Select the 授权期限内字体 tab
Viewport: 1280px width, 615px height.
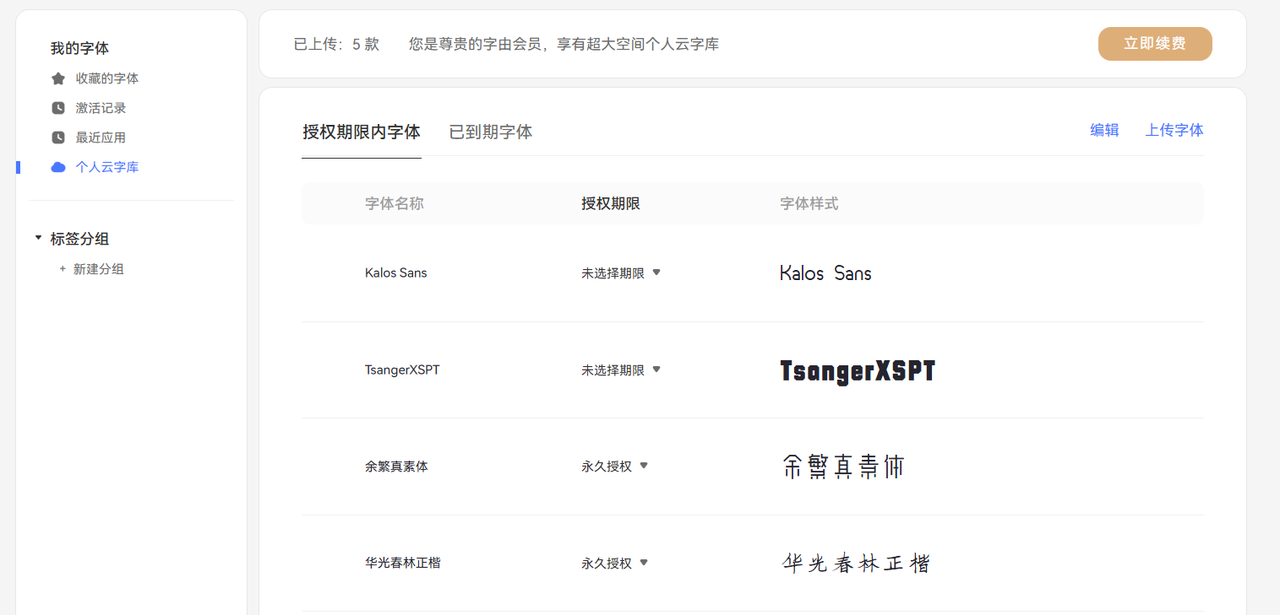361,132
